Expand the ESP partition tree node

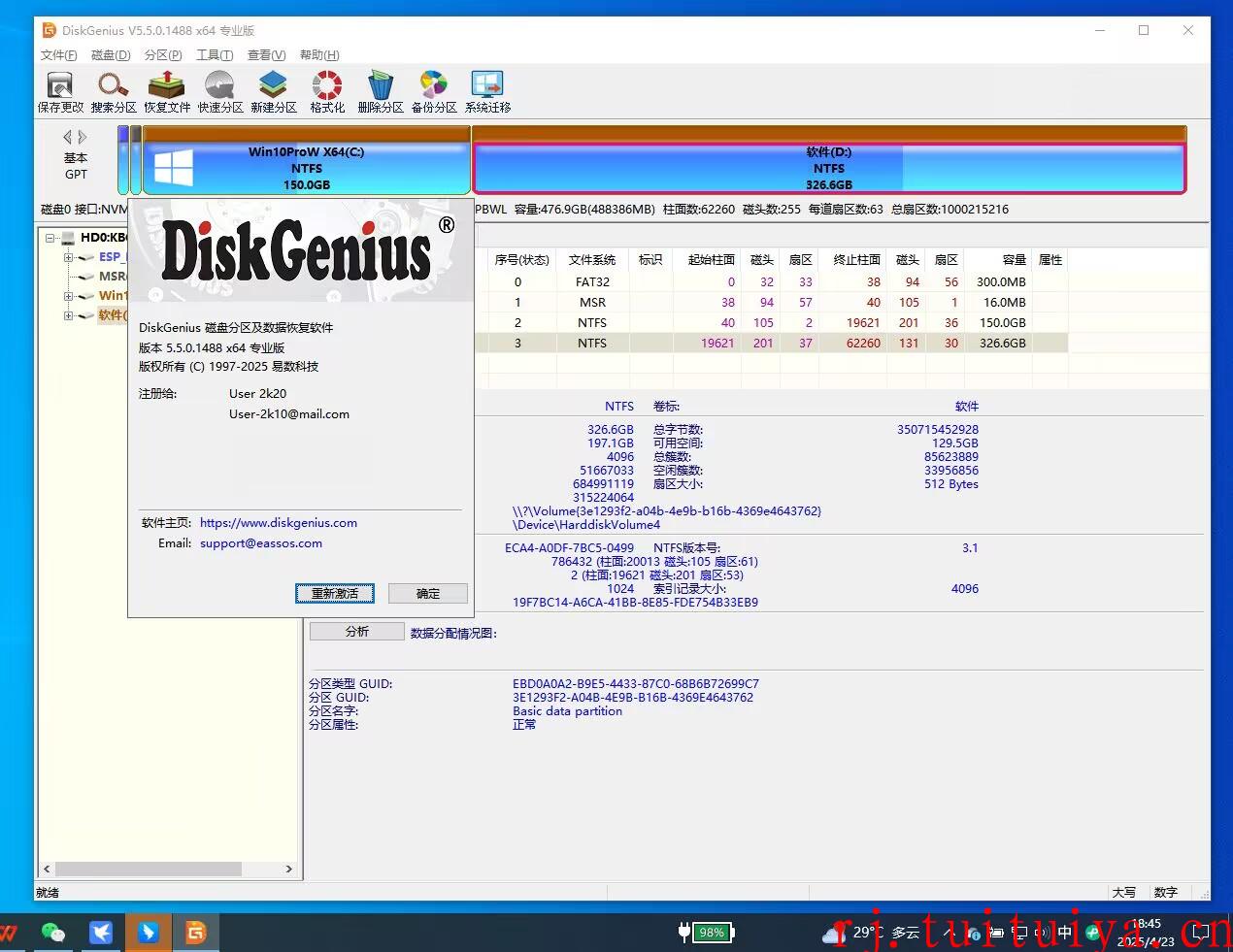pyautogui.click(x=68, y=257)
